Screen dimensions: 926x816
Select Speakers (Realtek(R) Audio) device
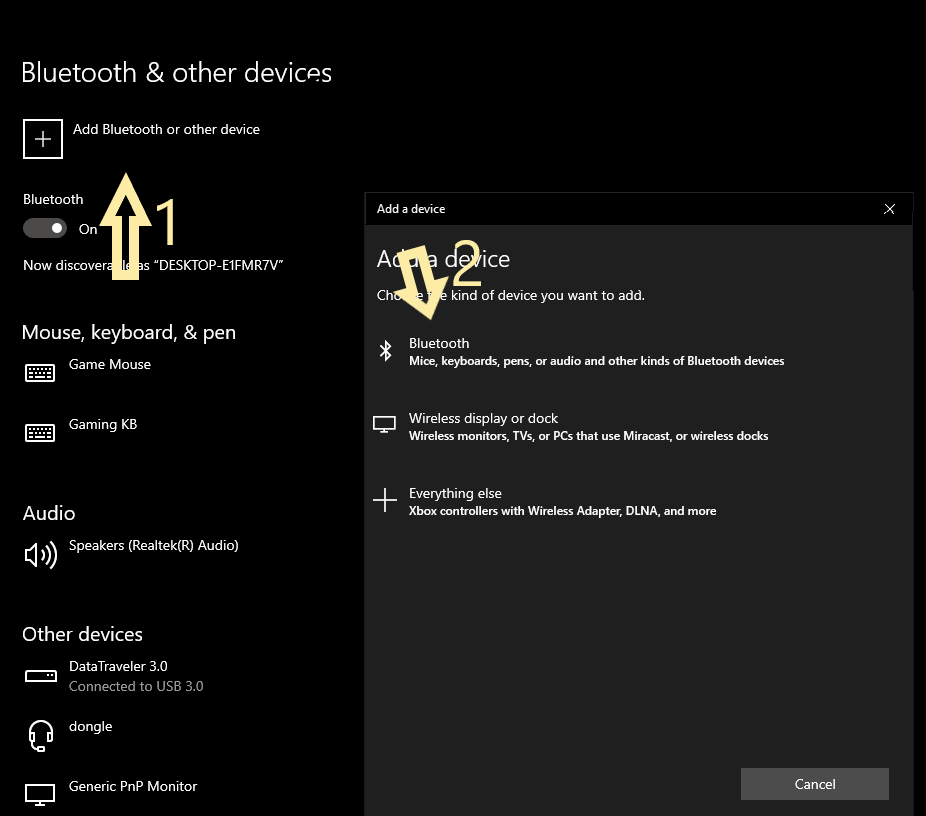153,546
